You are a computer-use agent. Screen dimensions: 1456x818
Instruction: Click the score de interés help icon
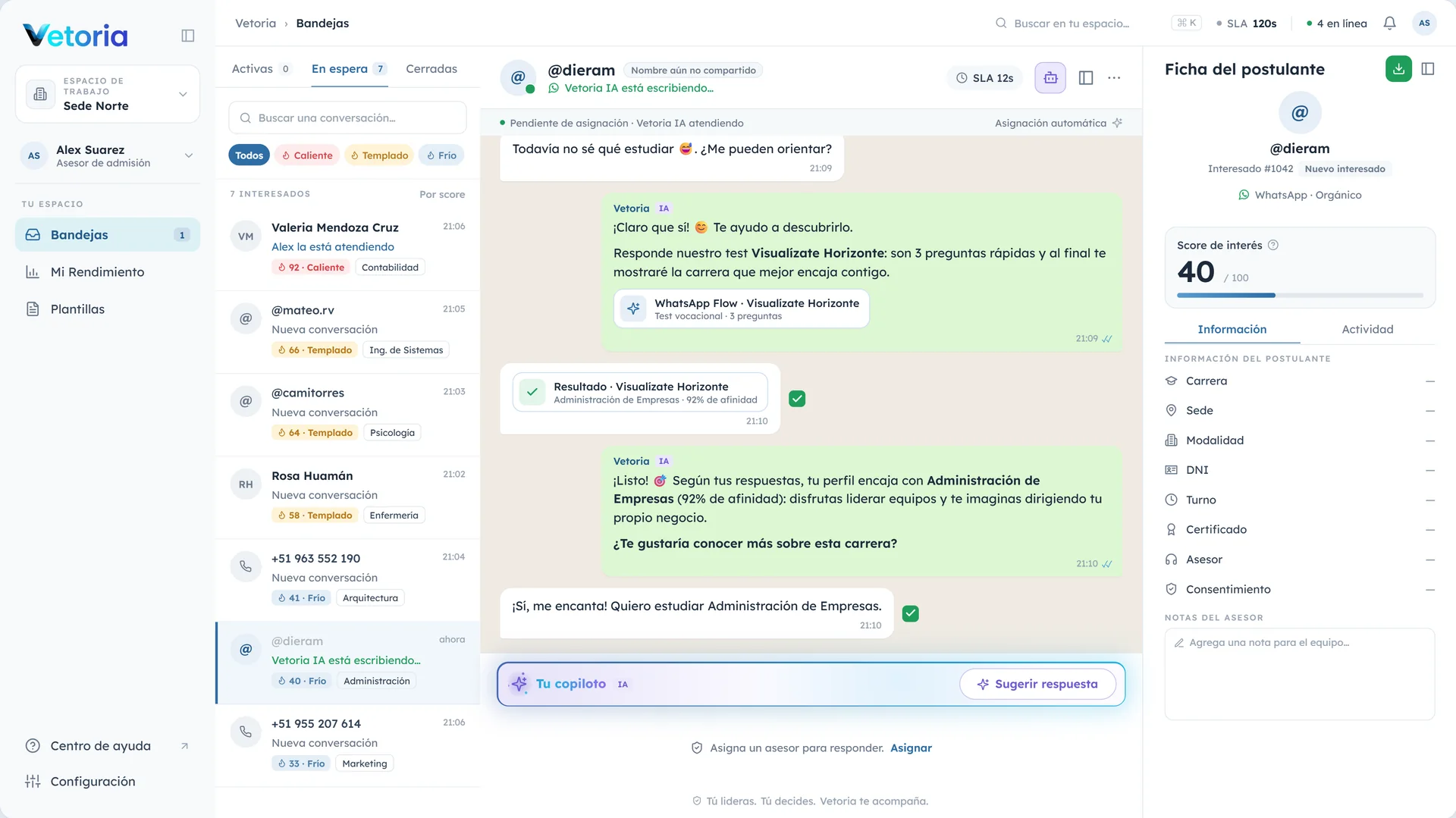pyautogui.click(x=1273, y=245)
